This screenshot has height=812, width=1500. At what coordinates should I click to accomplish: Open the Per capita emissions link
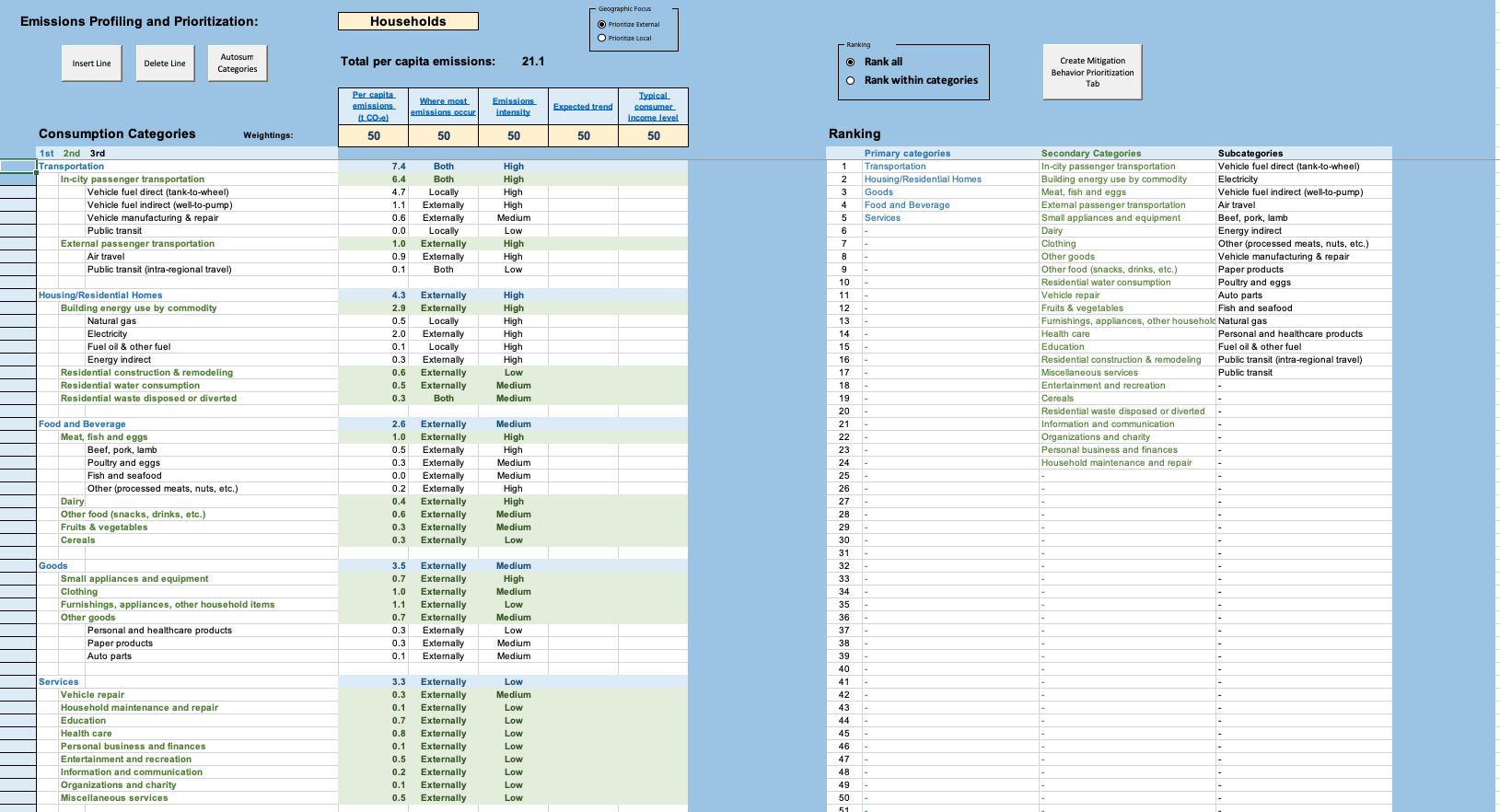[x=373, y=106]
